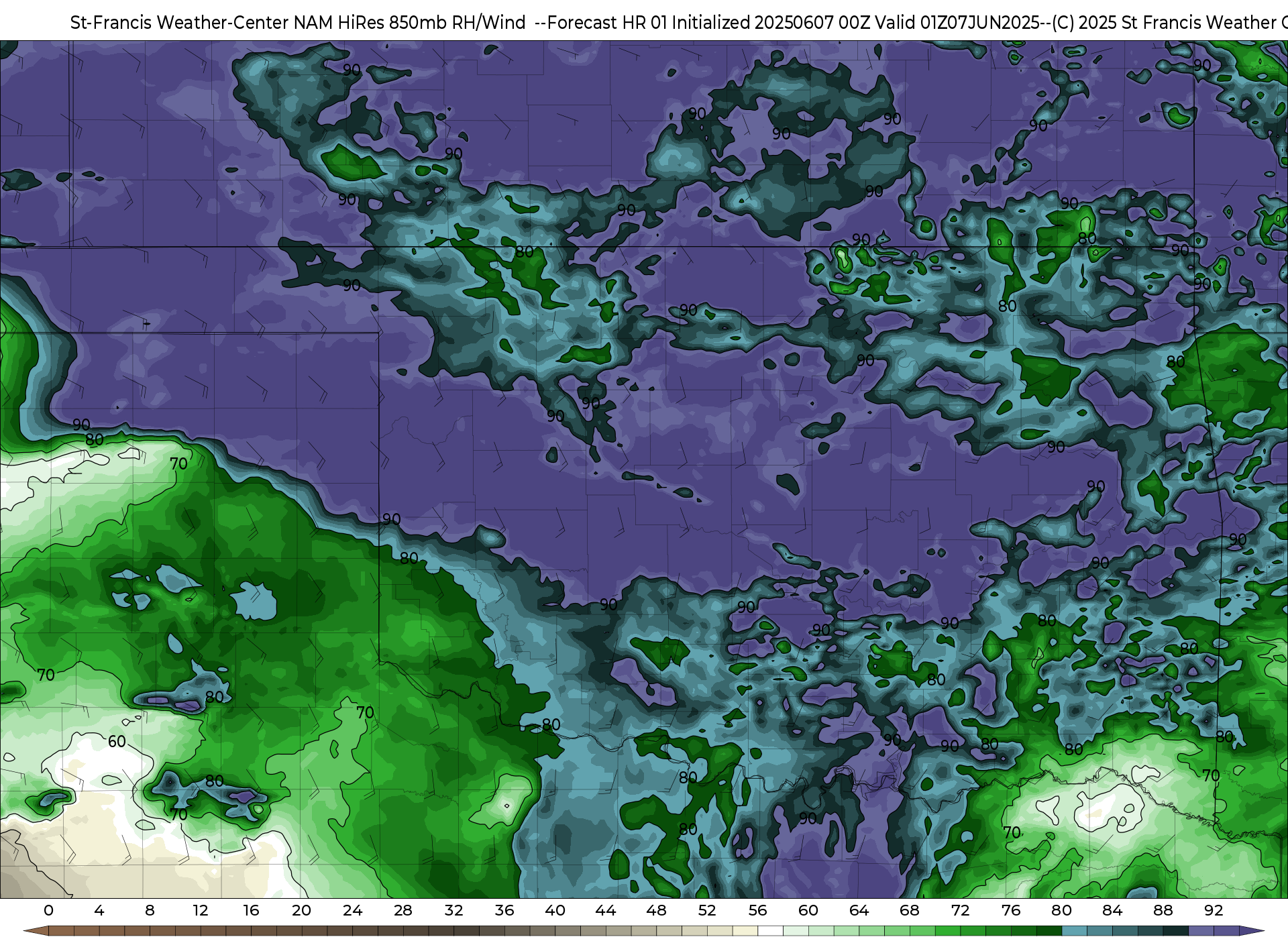Click the 48 tick label on the color scale
1288x939 pixels.
pos(656,910)
